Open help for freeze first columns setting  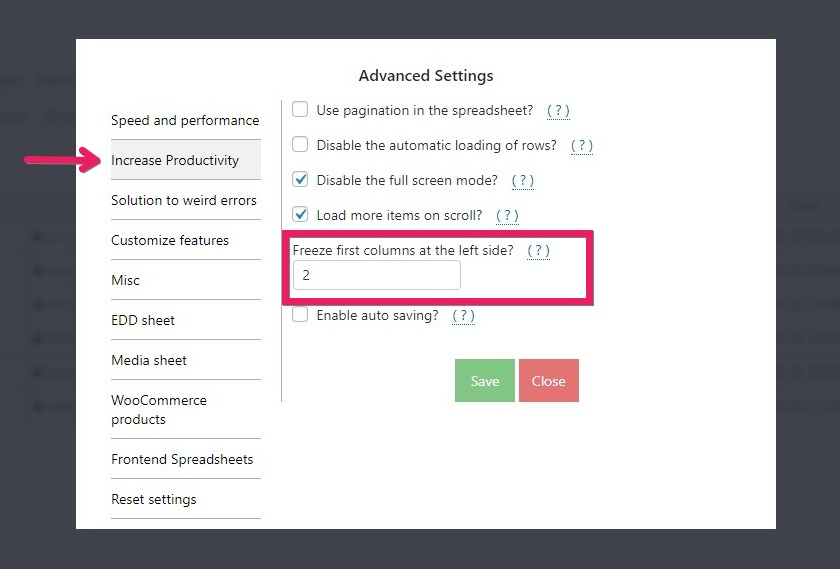coord(538,251)
